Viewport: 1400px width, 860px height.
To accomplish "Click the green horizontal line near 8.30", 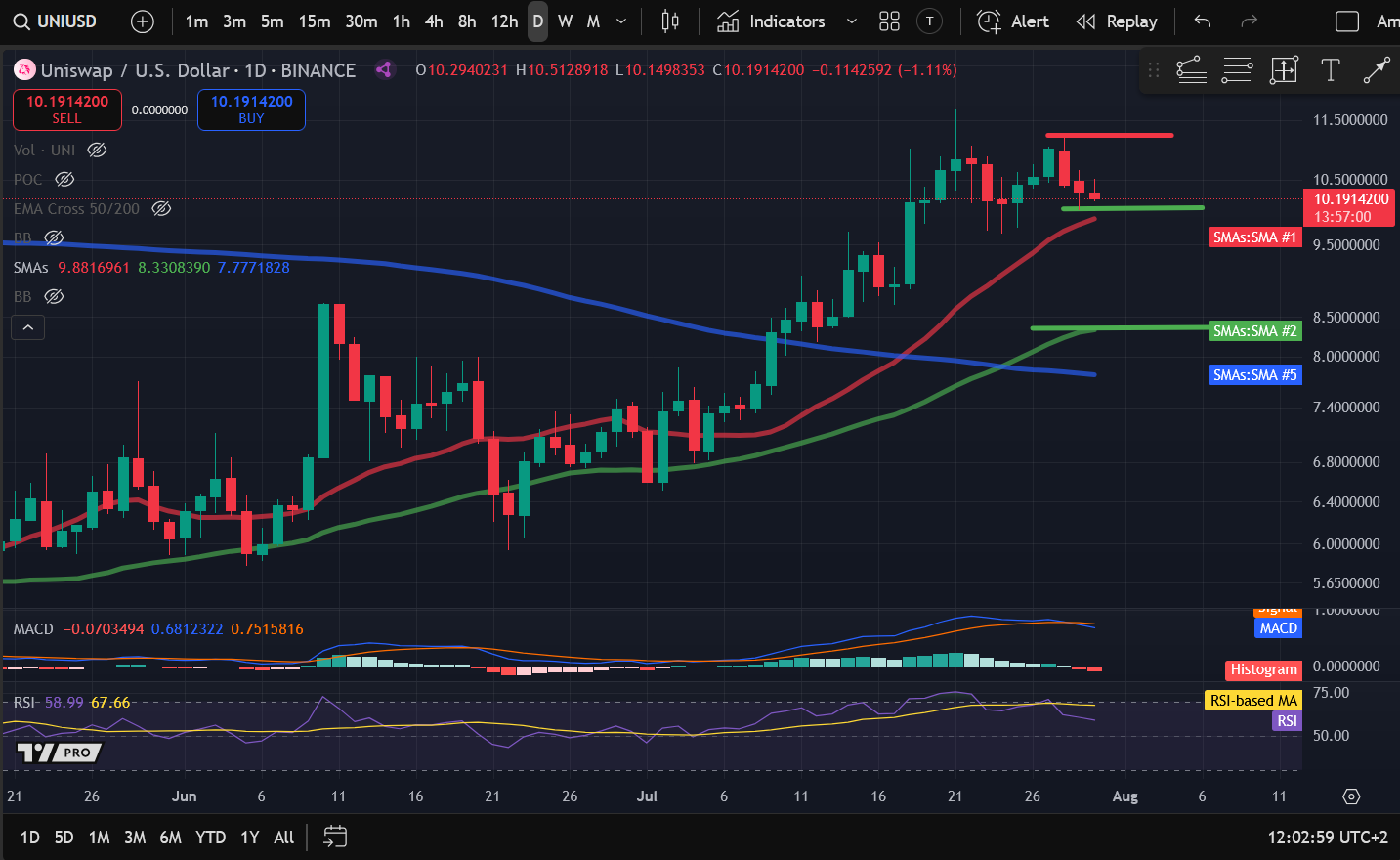I will (1120, 327).
